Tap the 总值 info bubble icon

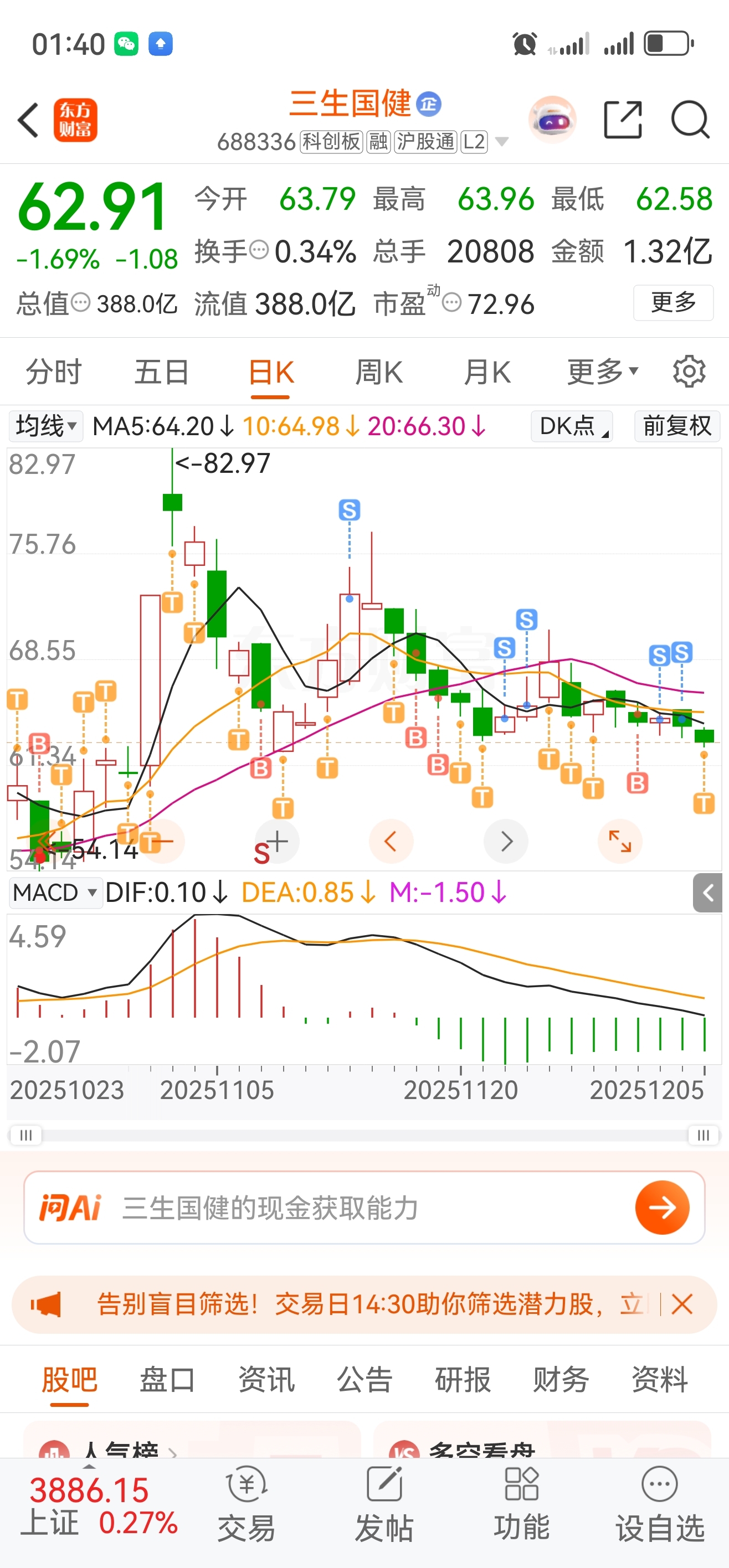[80, 302]
